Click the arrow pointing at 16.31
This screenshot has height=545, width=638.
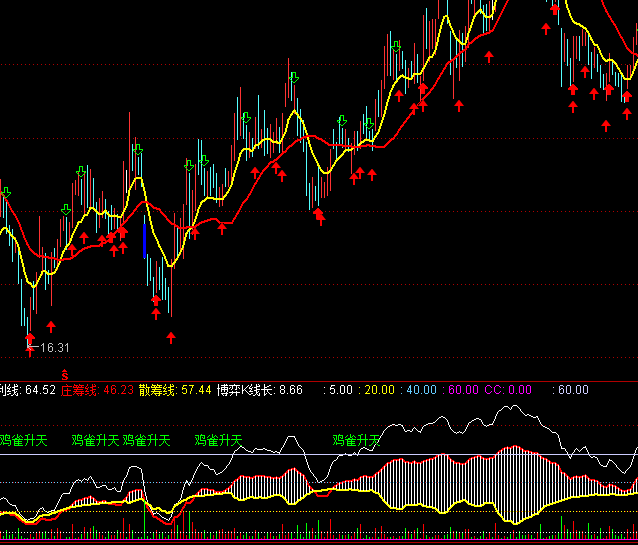point(32,348)
